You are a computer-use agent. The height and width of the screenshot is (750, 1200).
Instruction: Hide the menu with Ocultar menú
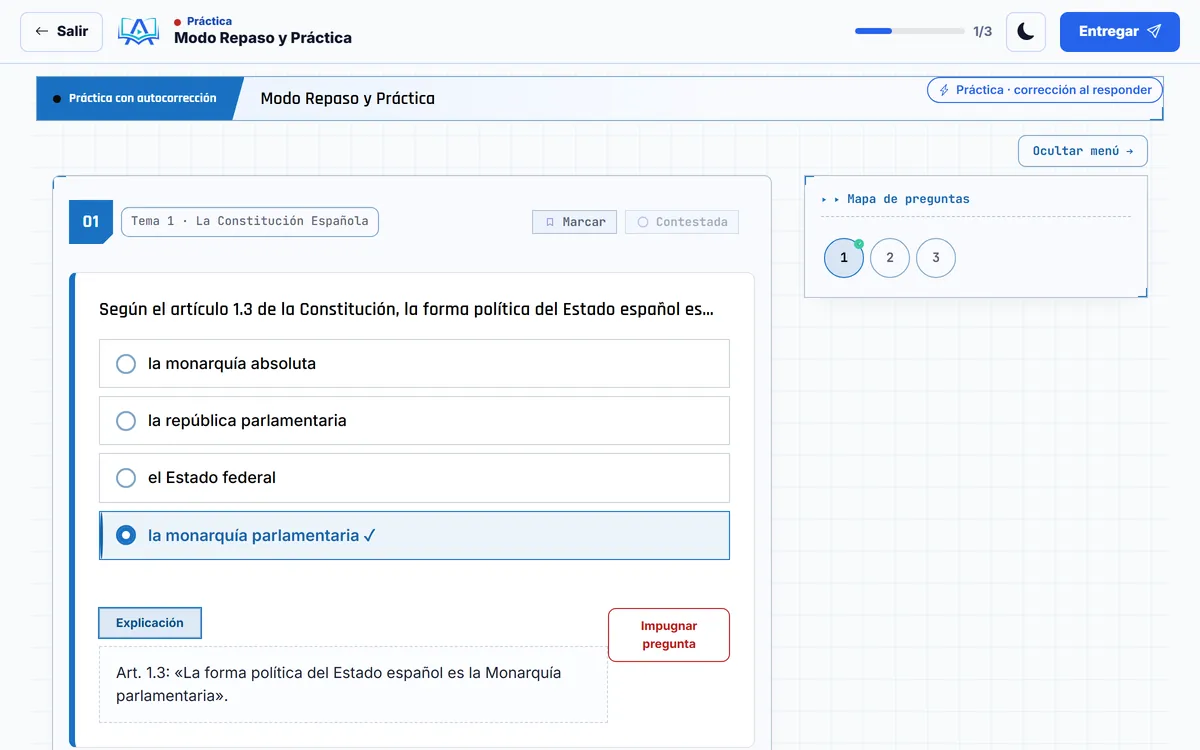coord(1083,151)
